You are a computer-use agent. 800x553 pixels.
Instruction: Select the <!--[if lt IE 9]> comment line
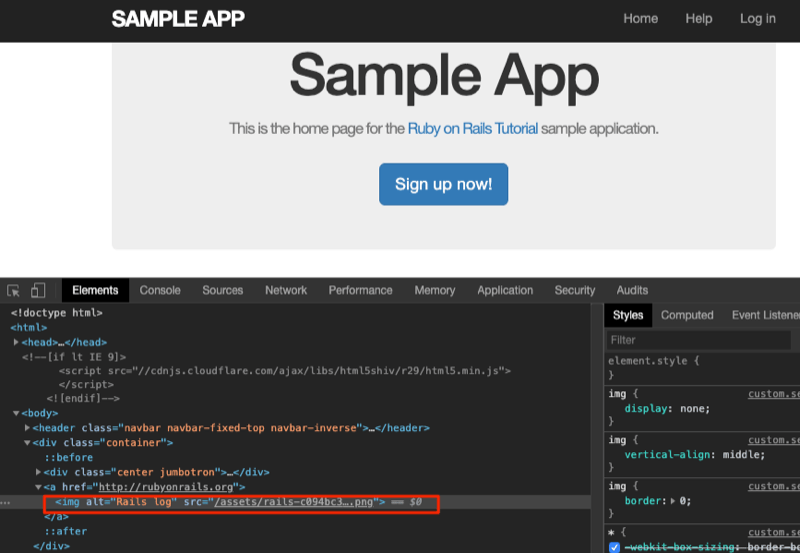coord(74,357)
